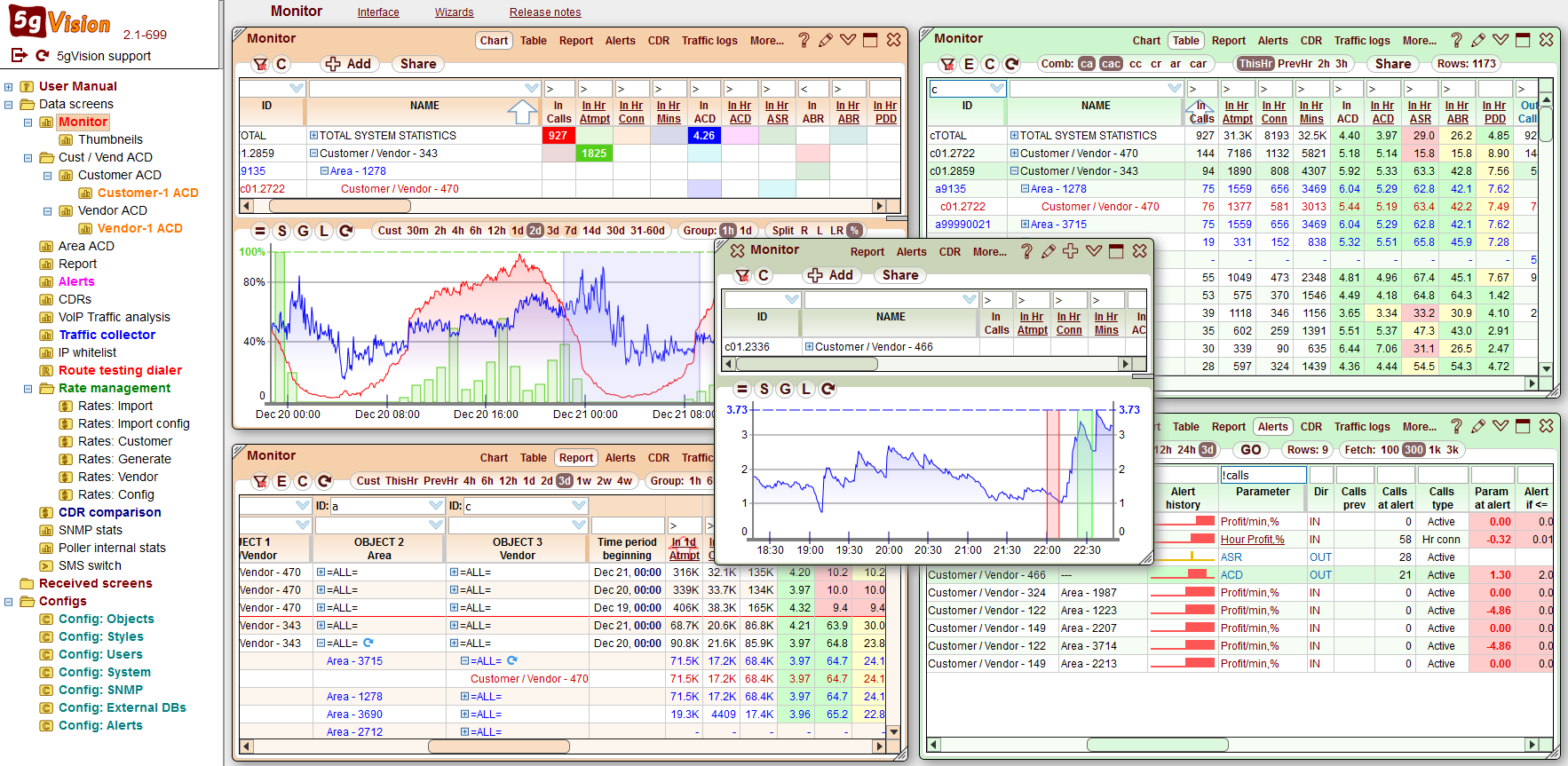The width and height of the screenshot is (1568, 766).
Task: Collapse the Monitor tree node in sidebar
Action: (28, 122)
